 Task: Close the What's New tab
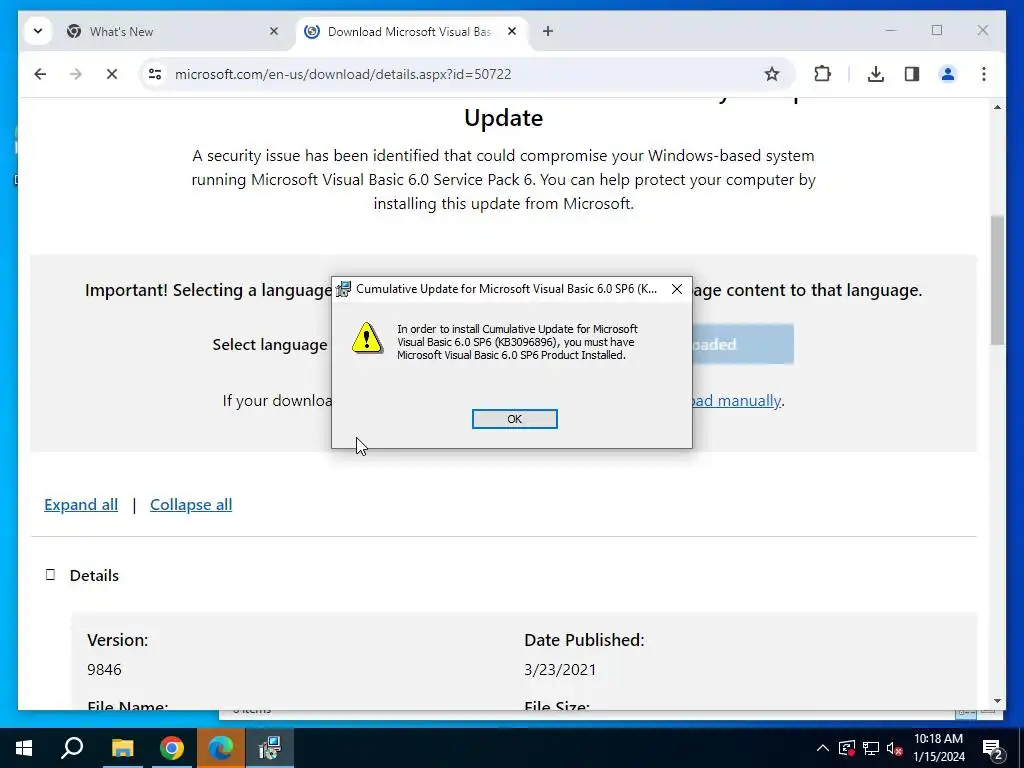point(274,31)
